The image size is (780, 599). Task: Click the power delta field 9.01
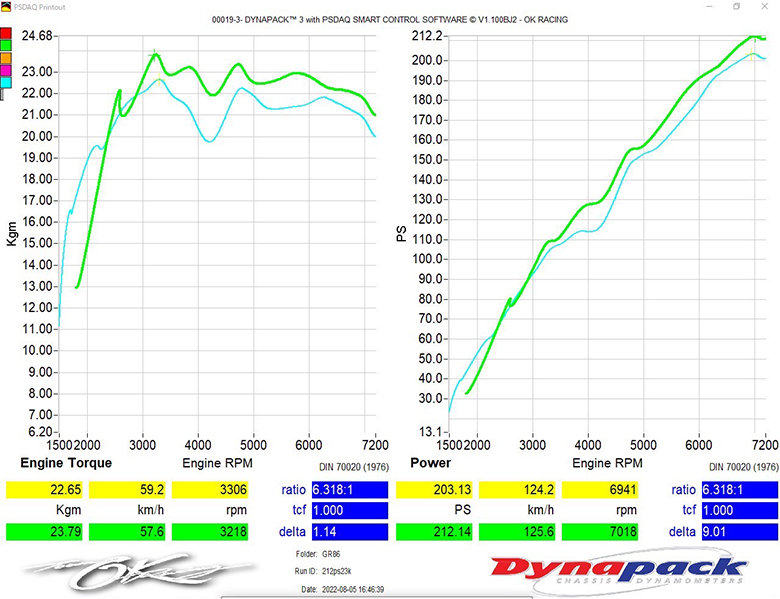coord(740,531)
